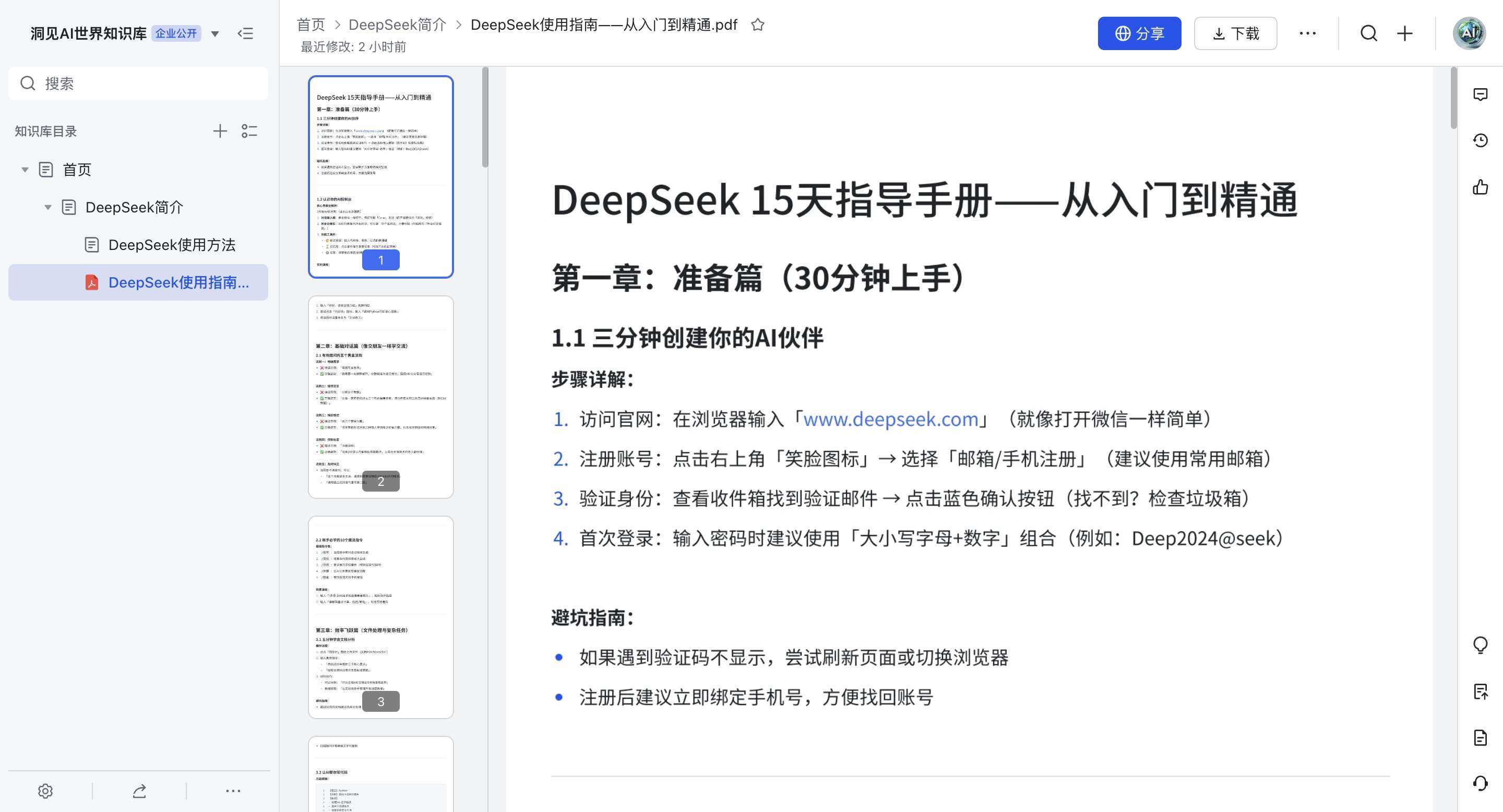Open DeepSeek使用方法 document in tree

tap(172, 245)
